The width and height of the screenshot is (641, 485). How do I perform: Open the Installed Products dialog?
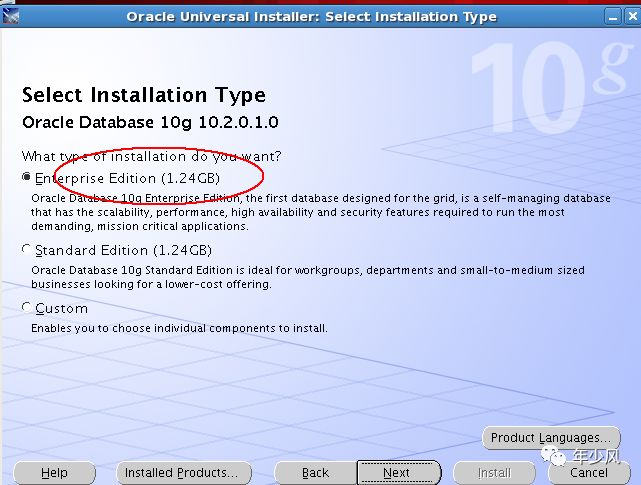click(184, 473)
